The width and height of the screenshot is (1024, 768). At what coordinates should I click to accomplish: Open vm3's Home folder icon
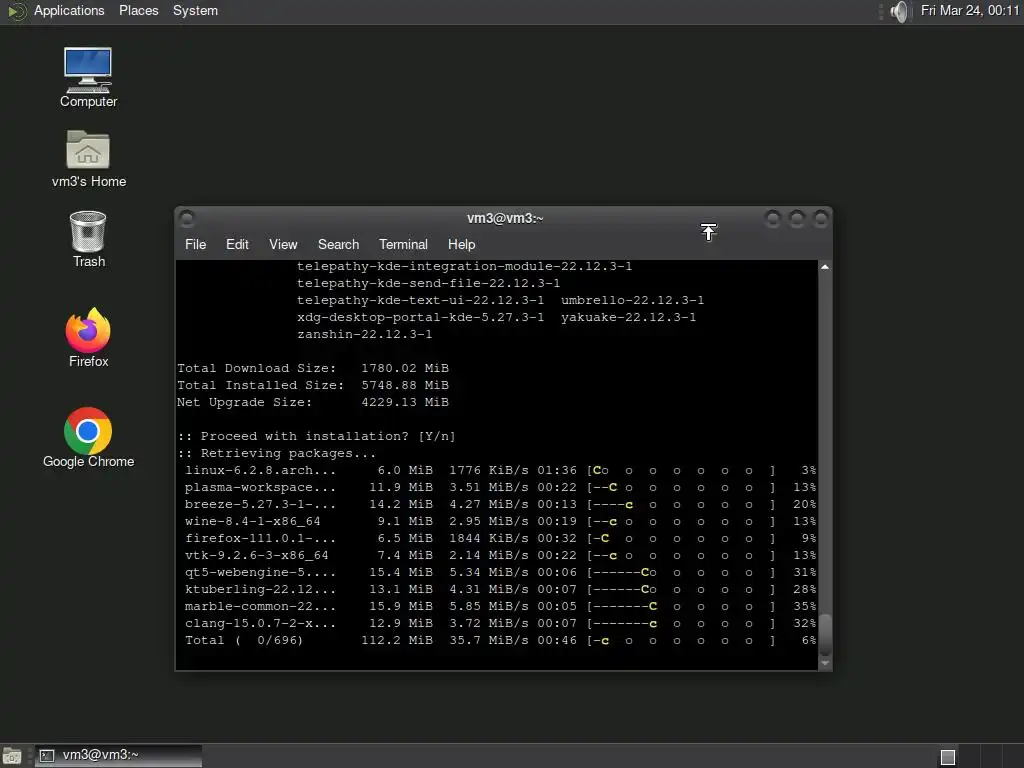point(88,159)
